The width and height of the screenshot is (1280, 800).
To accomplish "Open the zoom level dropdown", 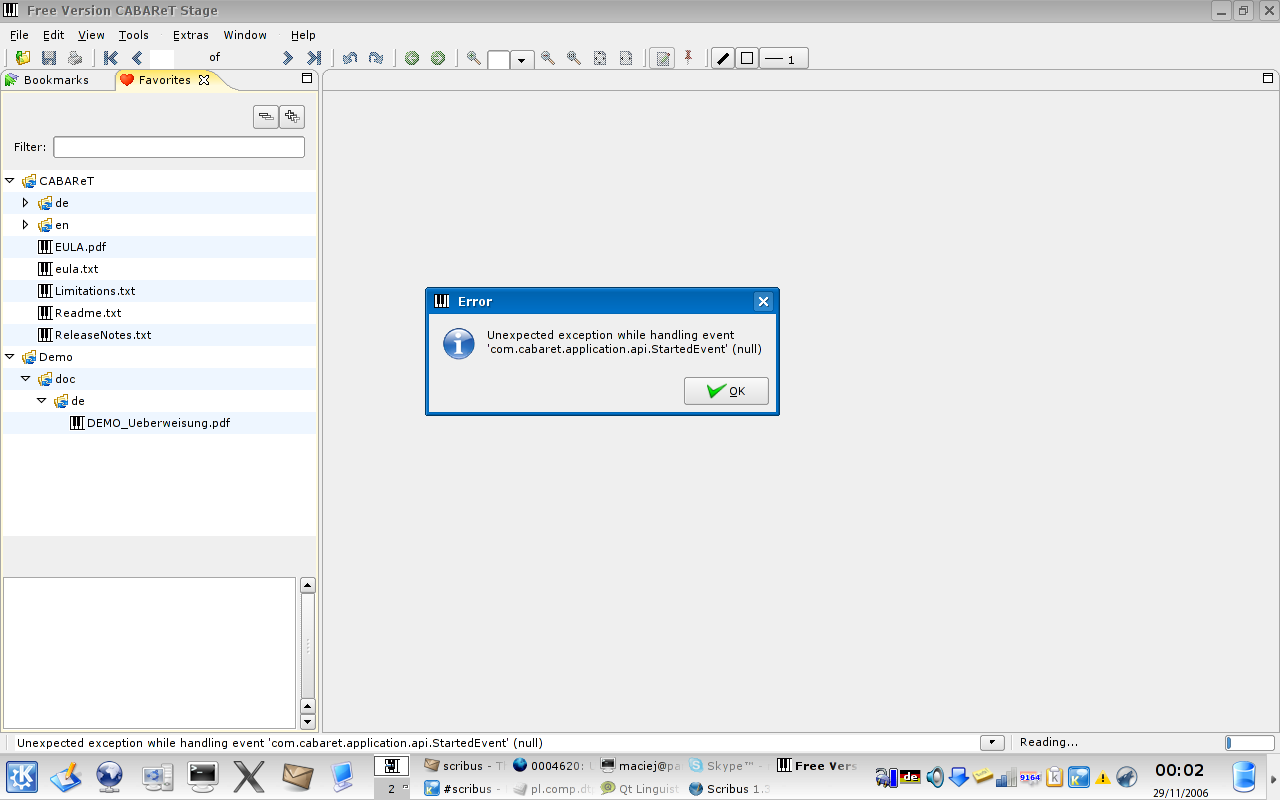I will click(x=522, y=60).
